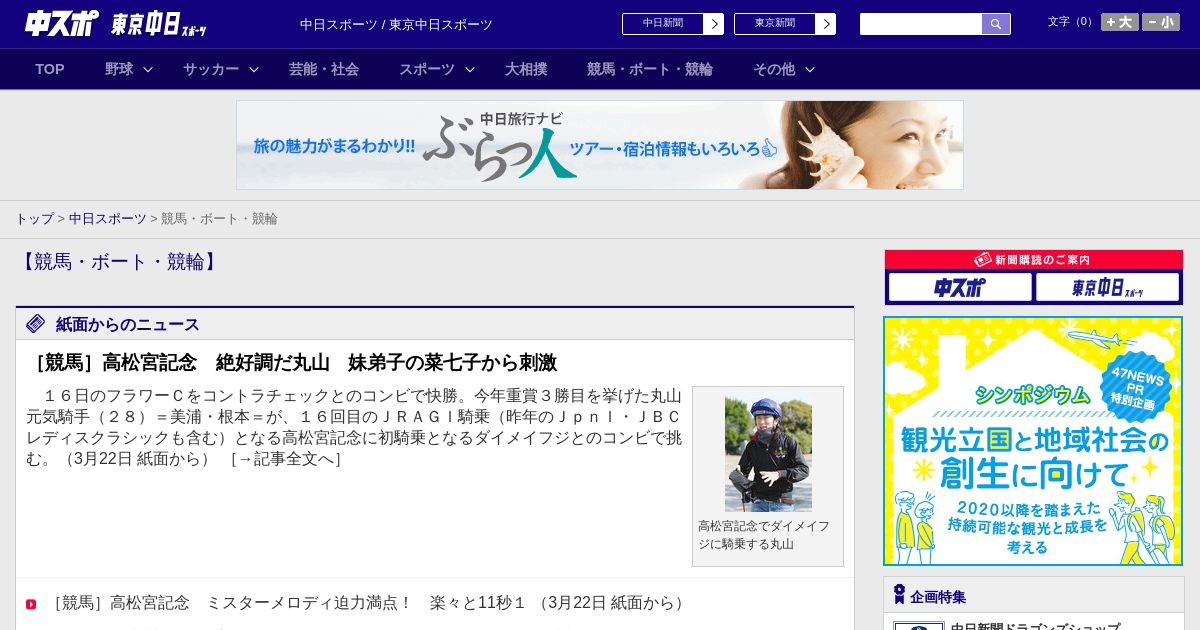
Task: Open the jockey 丸山 photo thumbnail
Action: tap(768, 455)
